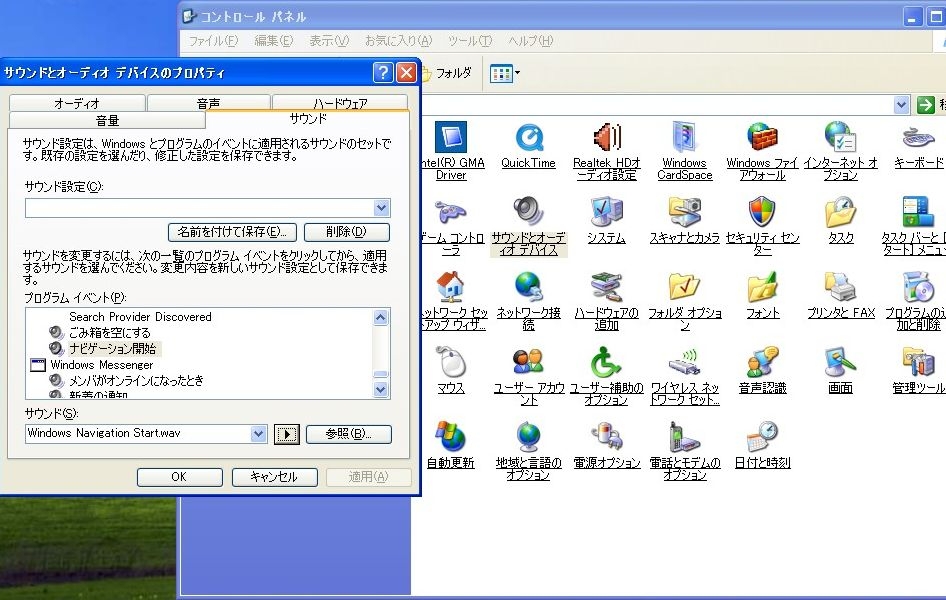Open Automatic Updates (自動更新) icon

(451, 437)
